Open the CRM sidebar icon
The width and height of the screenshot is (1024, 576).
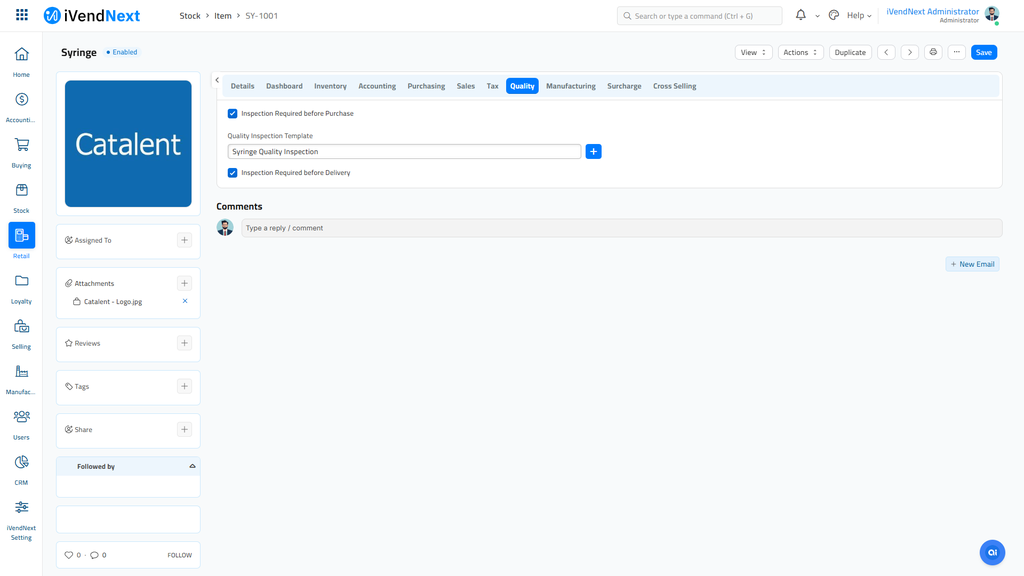[21, 463]
